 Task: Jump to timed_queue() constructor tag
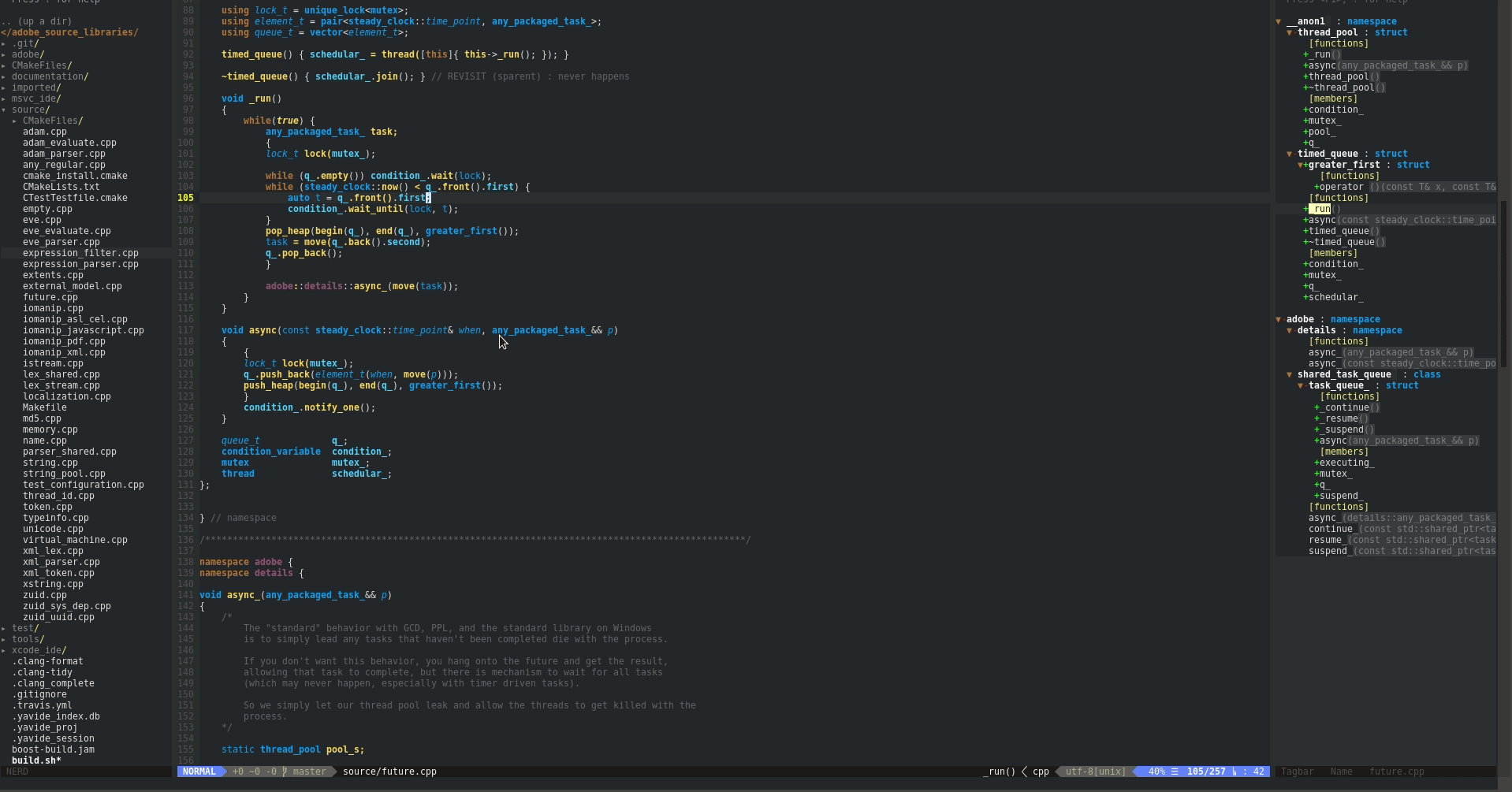pyautogui.click(x=1344, y=231)
